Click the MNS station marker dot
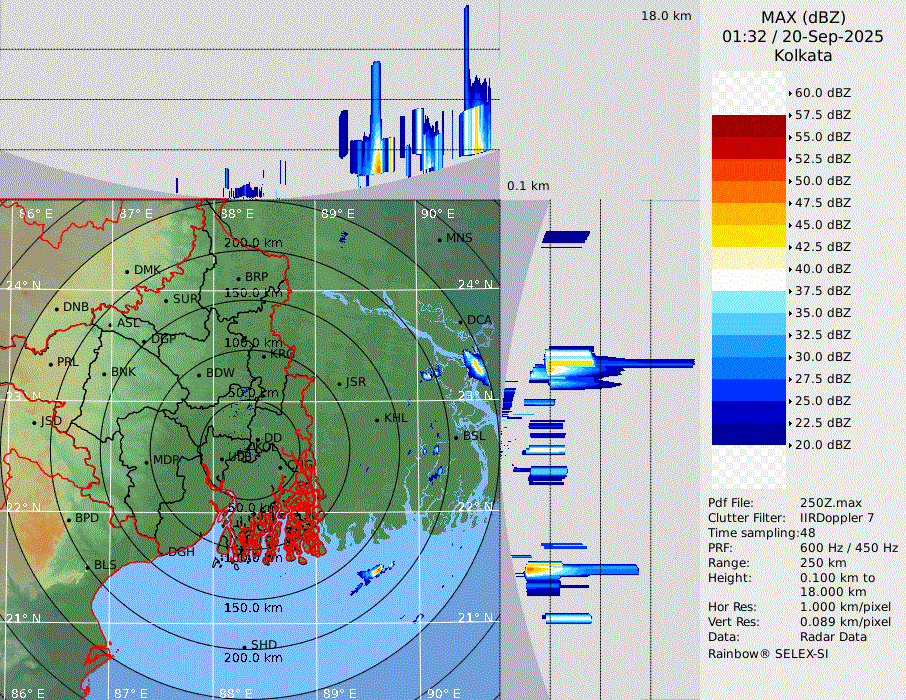906x700 pixels. click(x=439, y=239)
